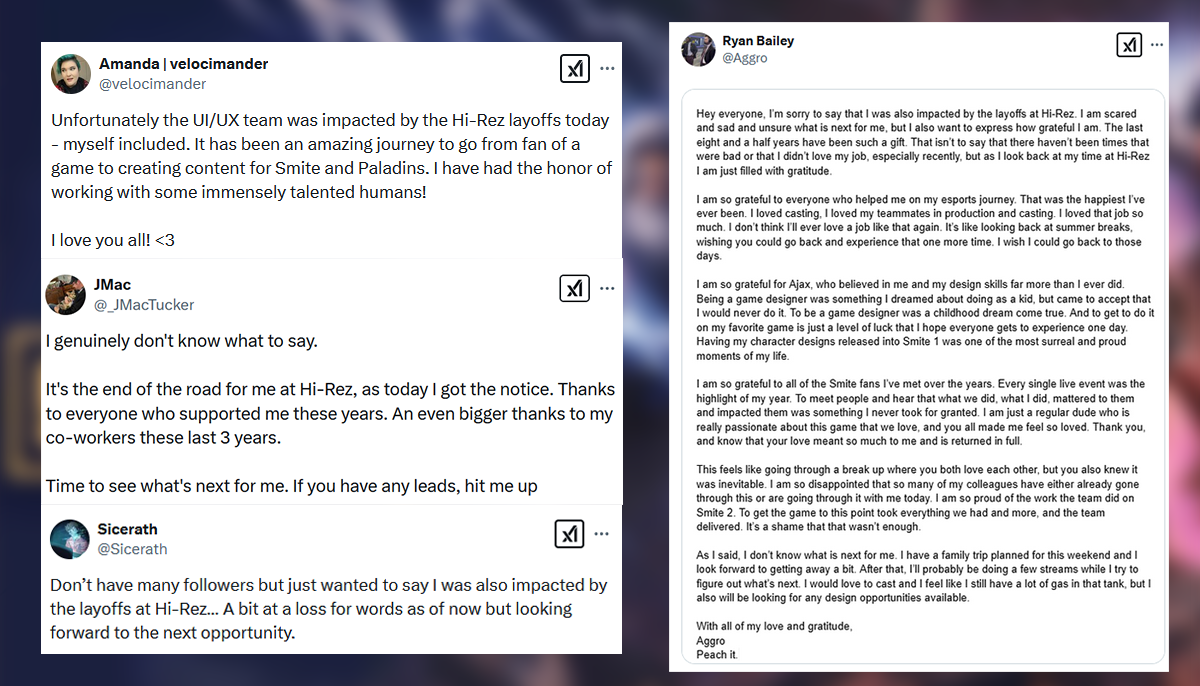Open the more options menu on Amanda's tweet
Viewport: 1200px width, 686px height.
(x=607, y=69)
